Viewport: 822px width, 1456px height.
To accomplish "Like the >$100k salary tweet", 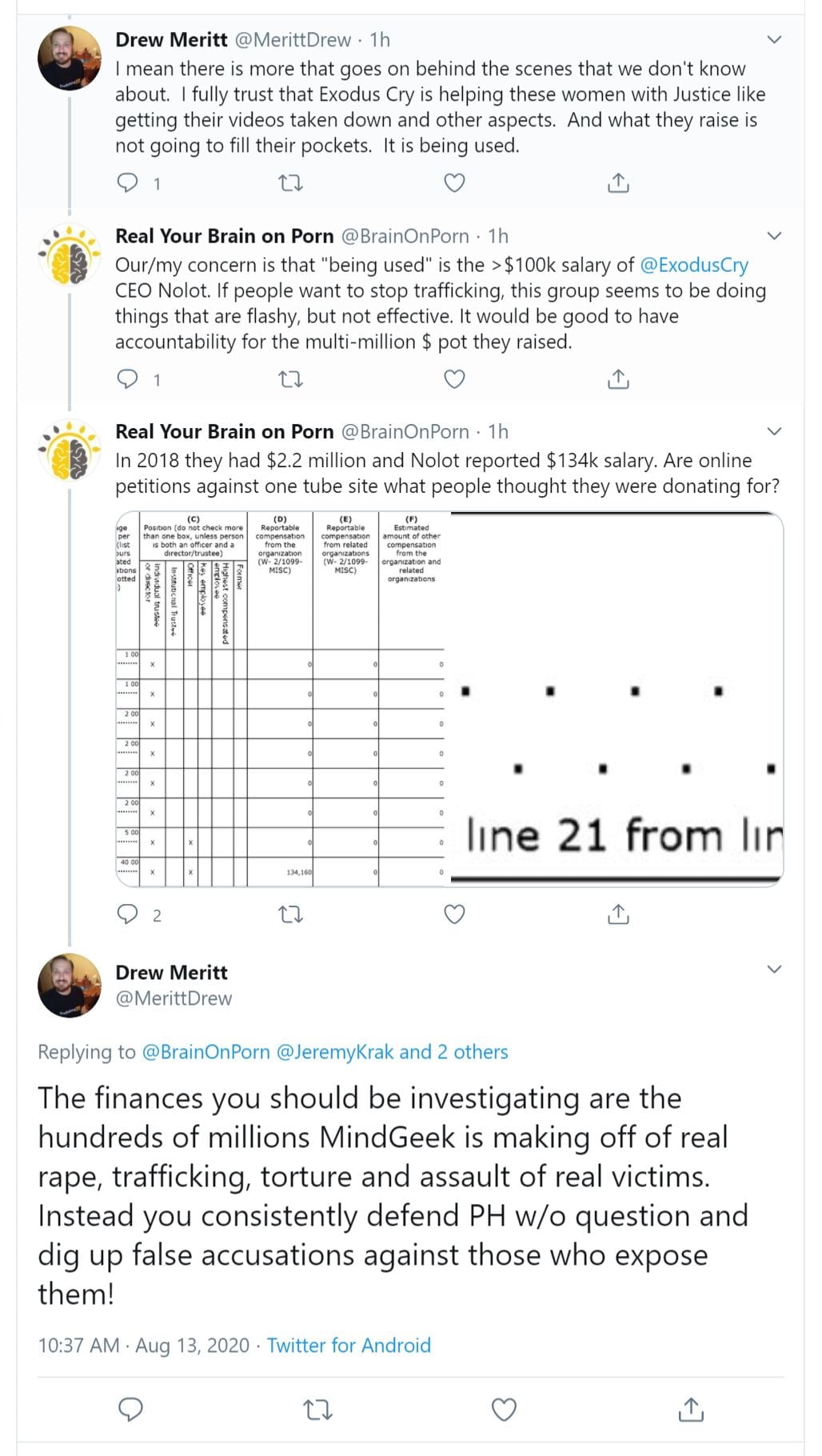I will point(454,379).
